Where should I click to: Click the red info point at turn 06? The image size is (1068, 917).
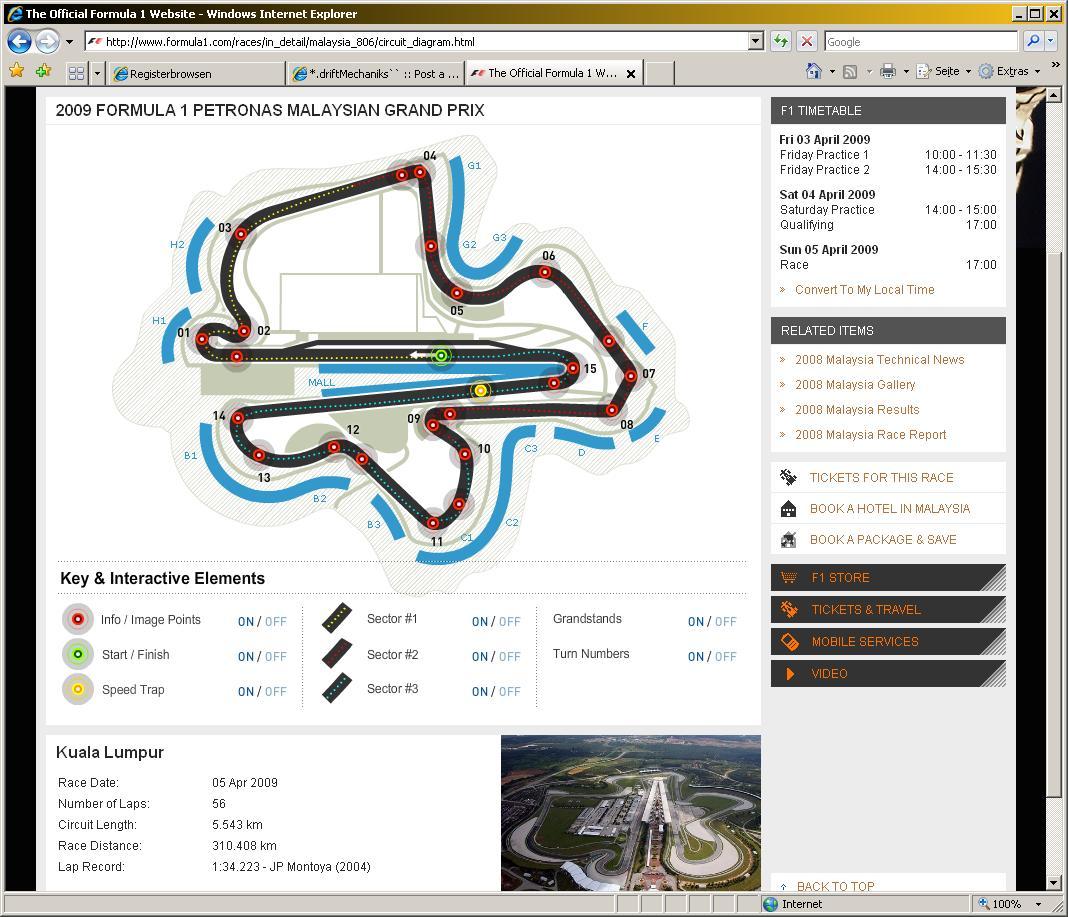click(545, 273)
